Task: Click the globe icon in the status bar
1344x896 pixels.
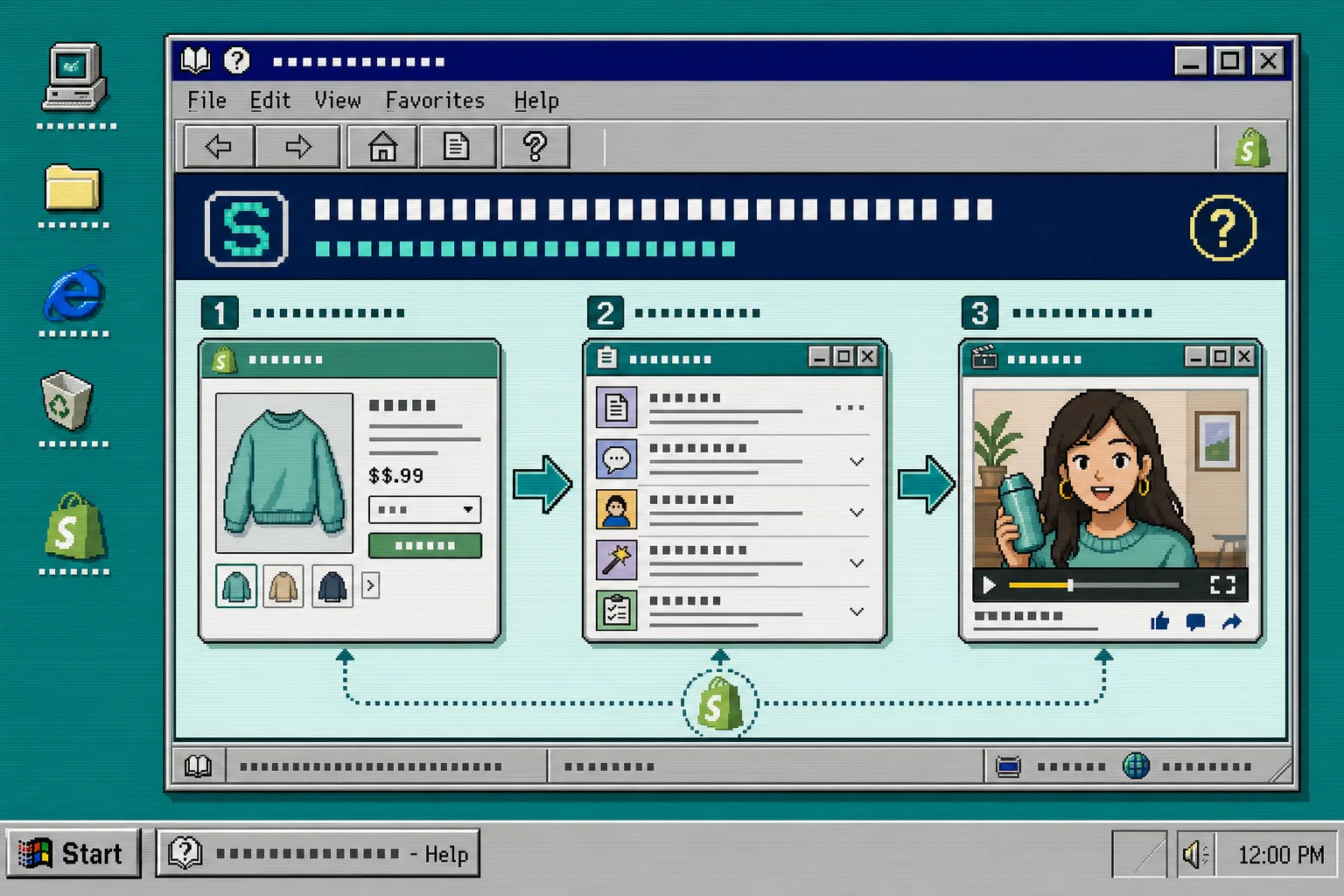Action: (x=1136, y=766)
